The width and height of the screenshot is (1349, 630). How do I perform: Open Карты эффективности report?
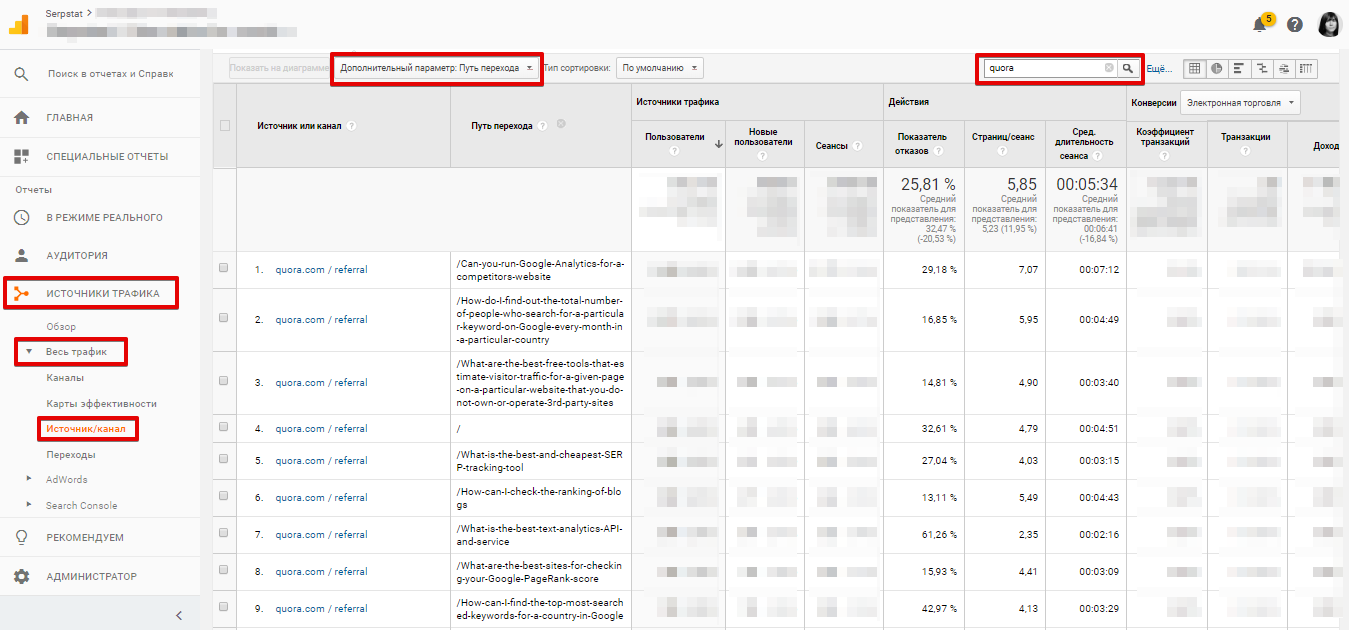pyautogui.click(x=101, y=403)
